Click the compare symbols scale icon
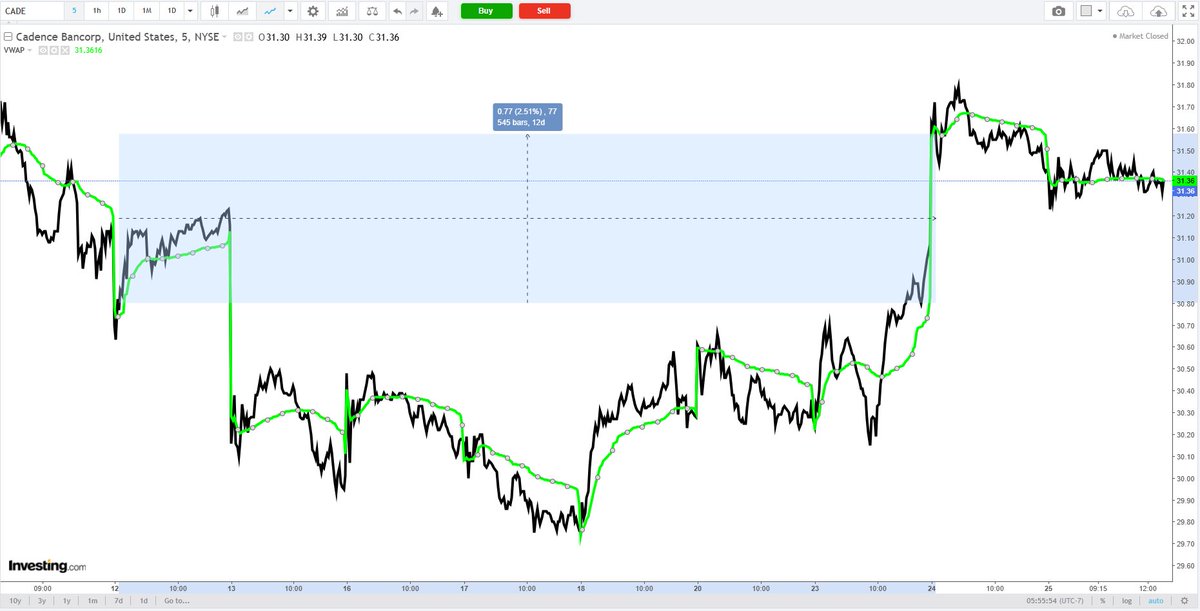The height and width of the screenshot is (611, 1200). (373, 11)
